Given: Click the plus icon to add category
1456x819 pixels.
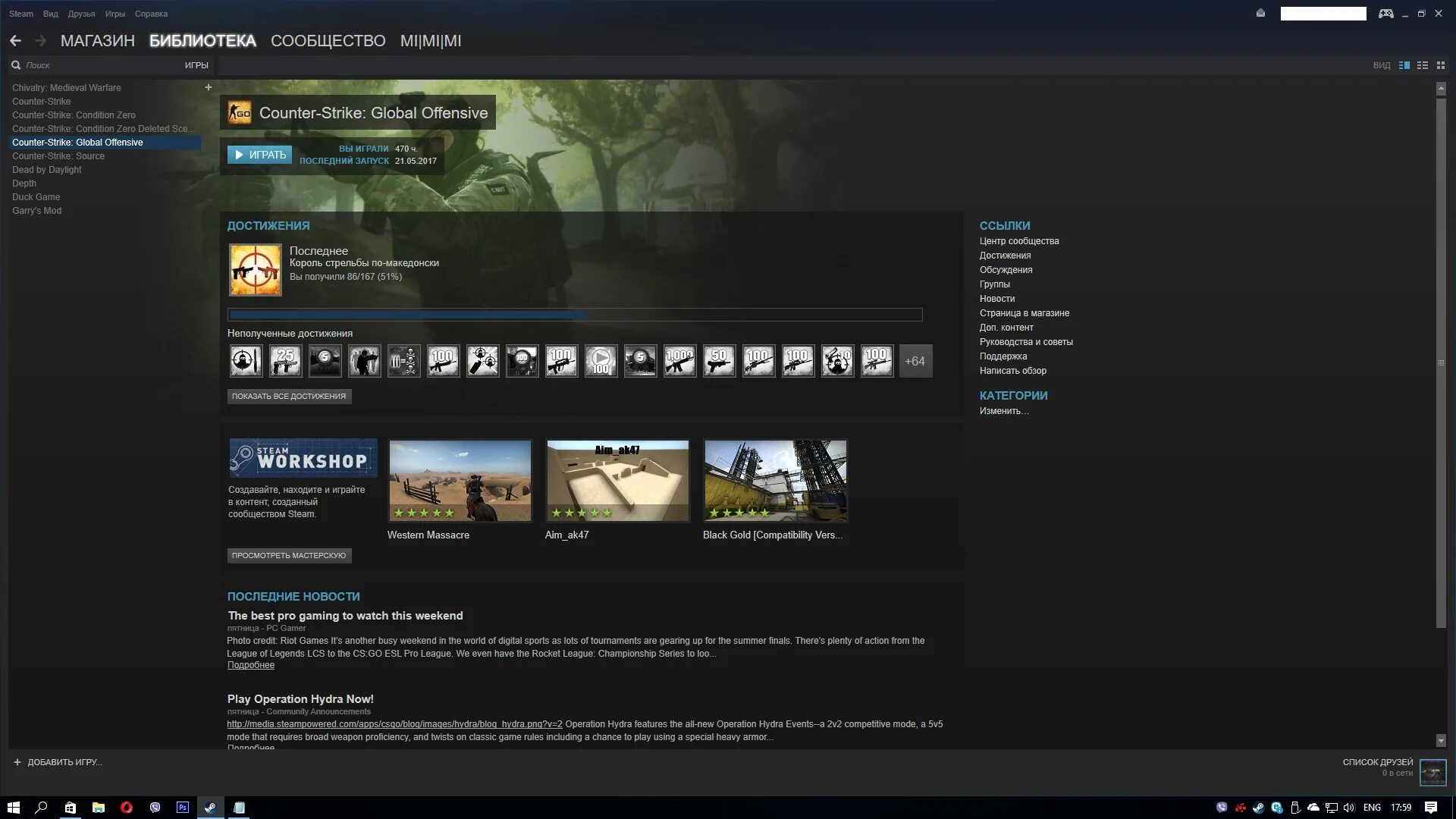Looking at the screenshot, I should [x=209, y=87].
